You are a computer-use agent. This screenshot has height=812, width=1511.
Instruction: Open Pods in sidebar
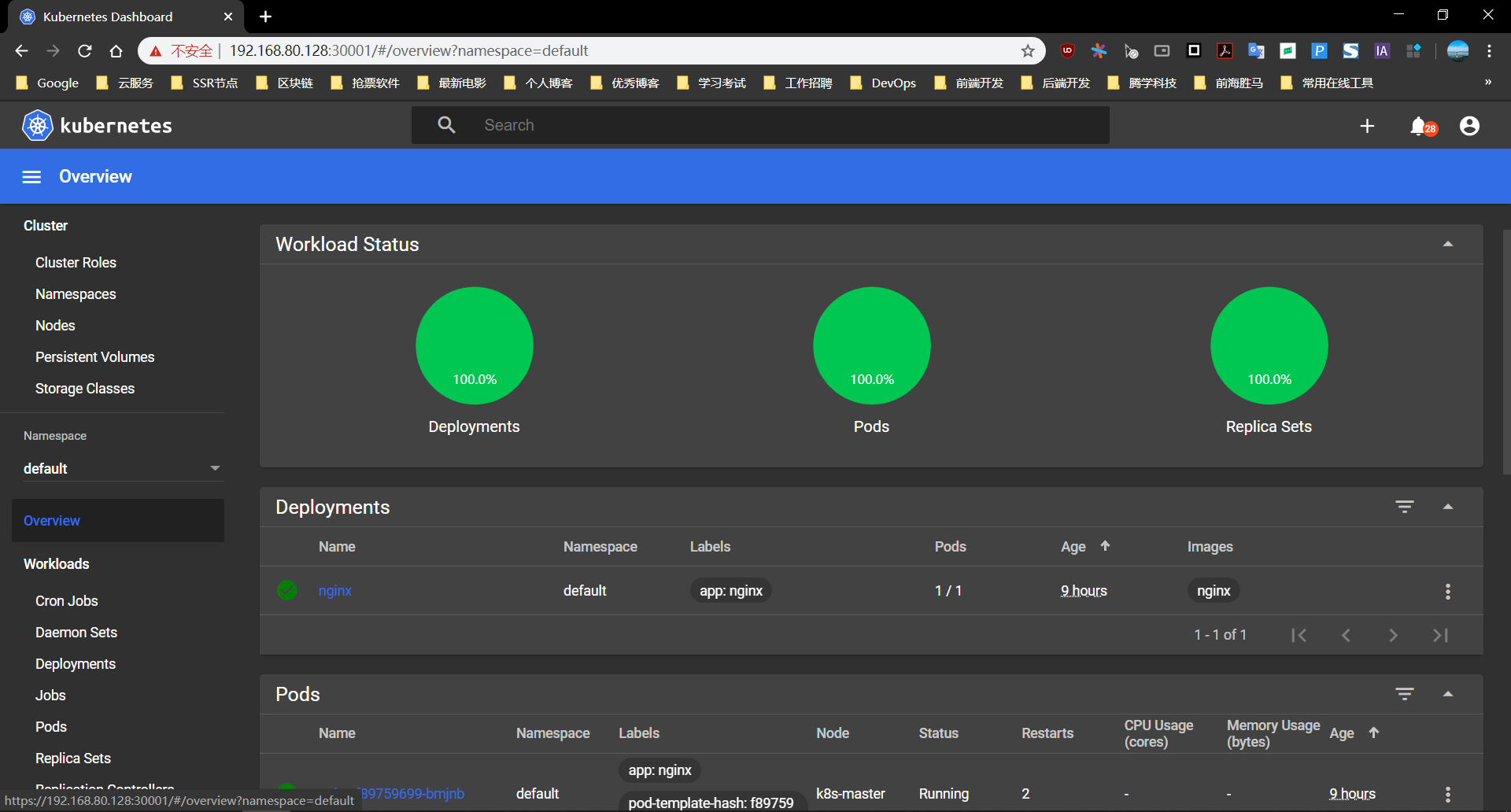pyautogui.click(x=51, y=727)
